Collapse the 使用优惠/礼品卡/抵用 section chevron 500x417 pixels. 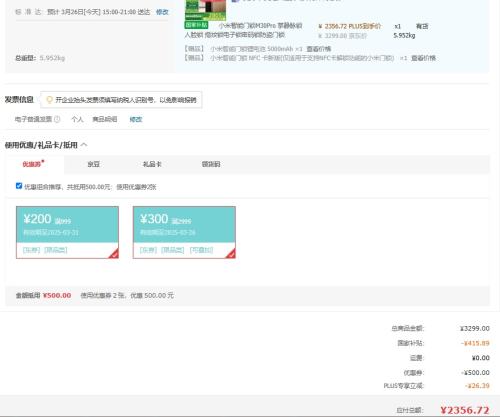pyautogui.click(x=84, y=145)
